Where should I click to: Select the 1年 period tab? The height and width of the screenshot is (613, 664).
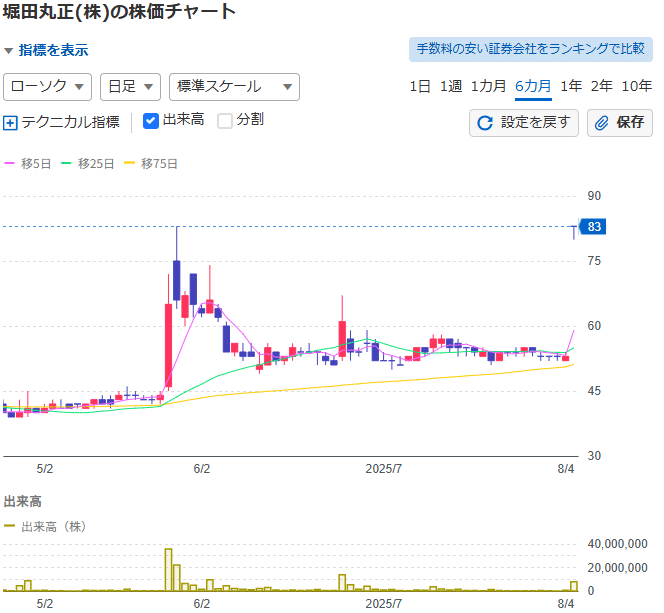[x=571, y=86]
